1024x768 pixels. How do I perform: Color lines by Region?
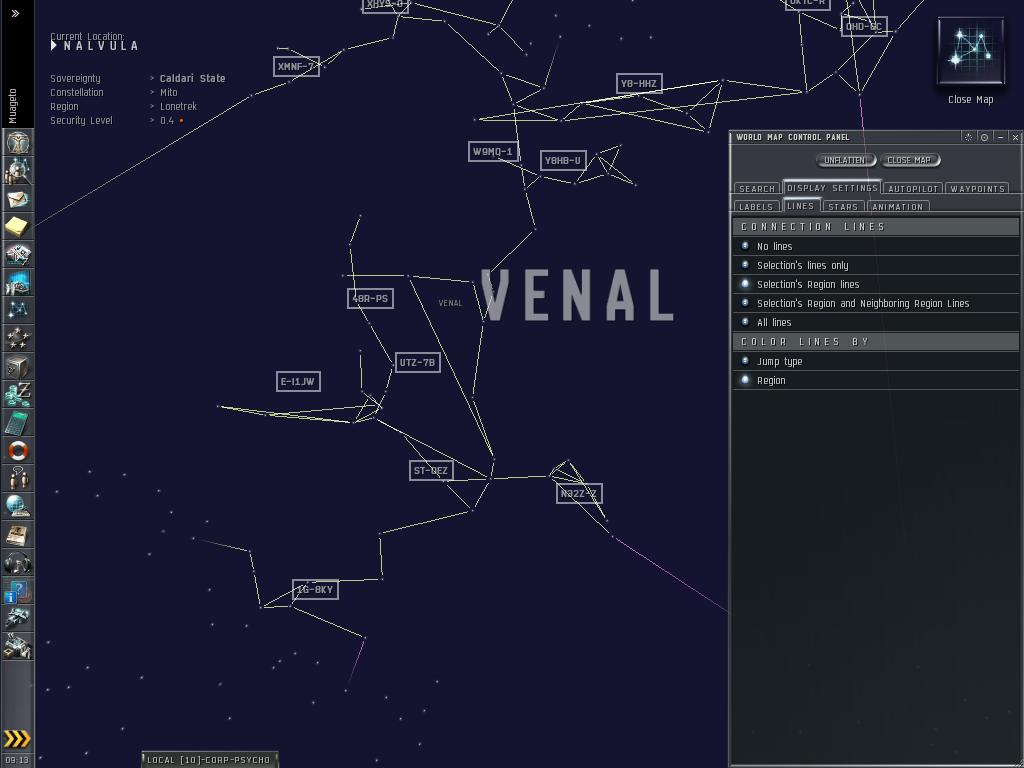tap(876, 380)
